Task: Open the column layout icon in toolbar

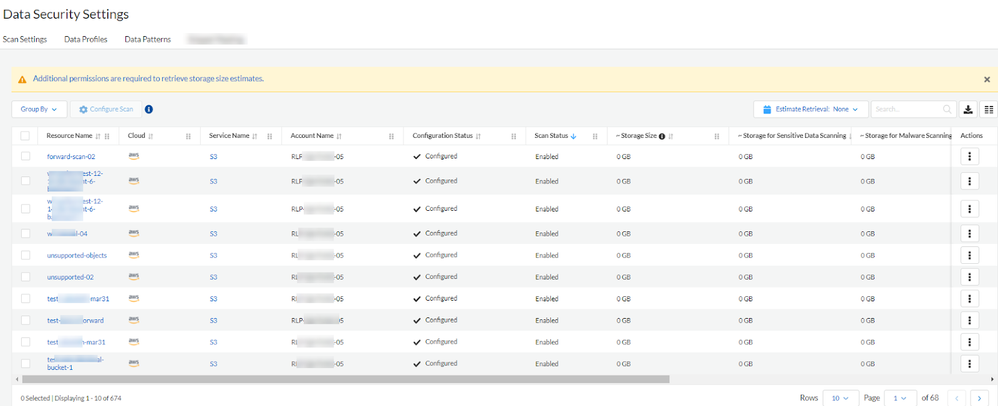Action: point(989,109)
